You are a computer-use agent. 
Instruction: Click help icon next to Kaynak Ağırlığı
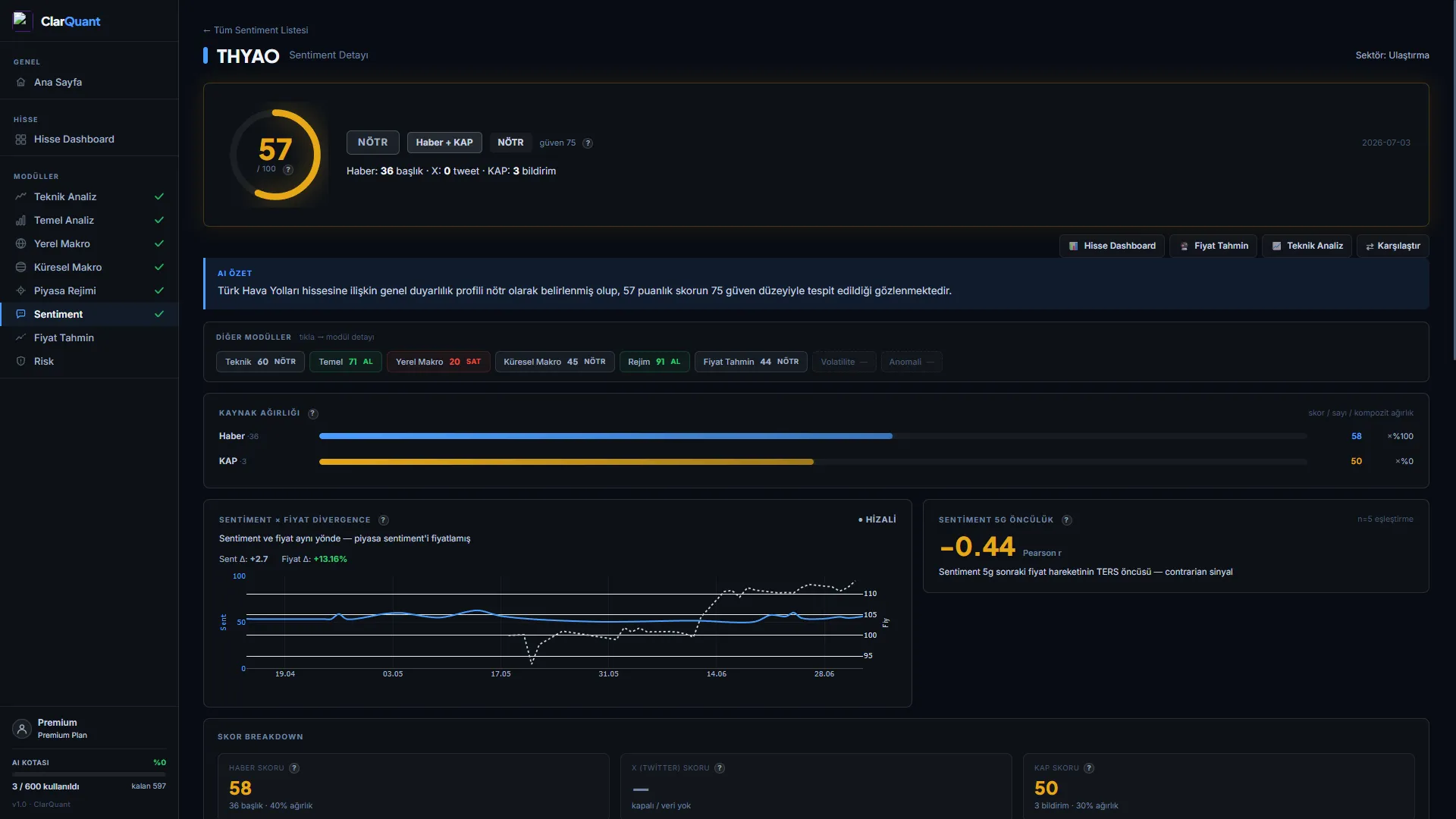tap(313, 414)
